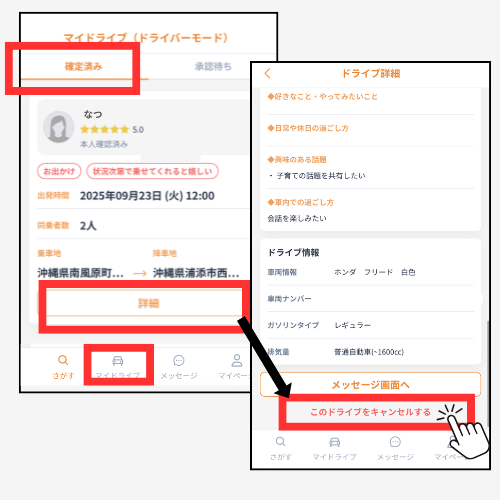Switch to the 承認待ち tab
500x500 pixels.
point(213,66)
